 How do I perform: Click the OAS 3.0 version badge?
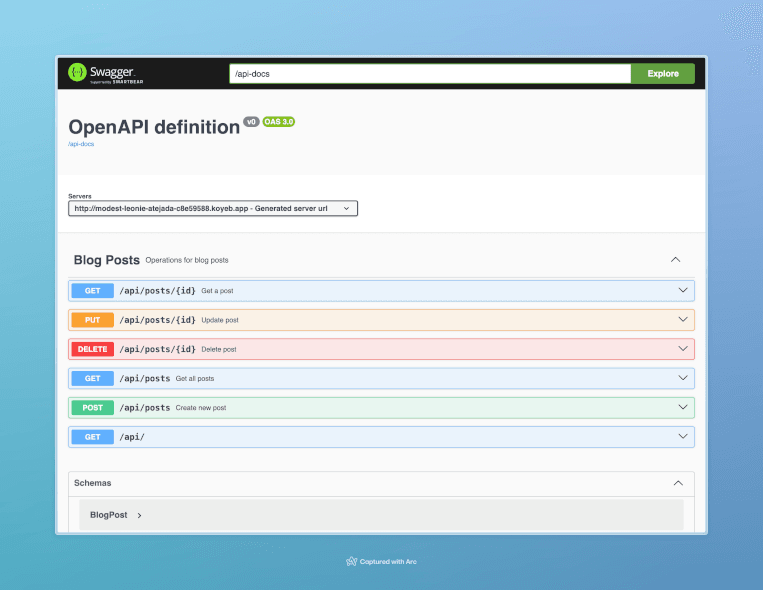(279, 122)
